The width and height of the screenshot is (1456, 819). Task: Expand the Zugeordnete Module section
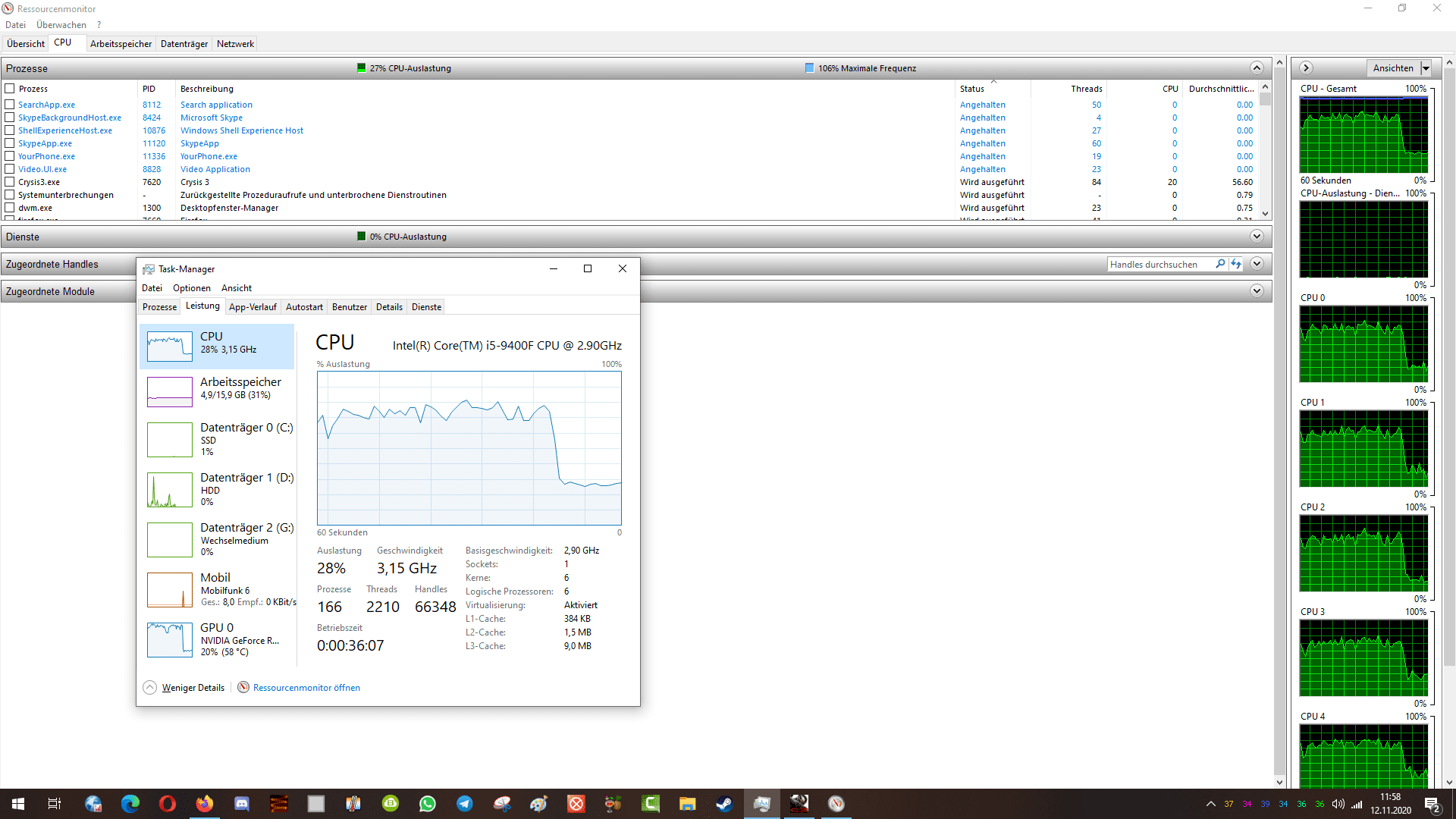click(1257, 291)
